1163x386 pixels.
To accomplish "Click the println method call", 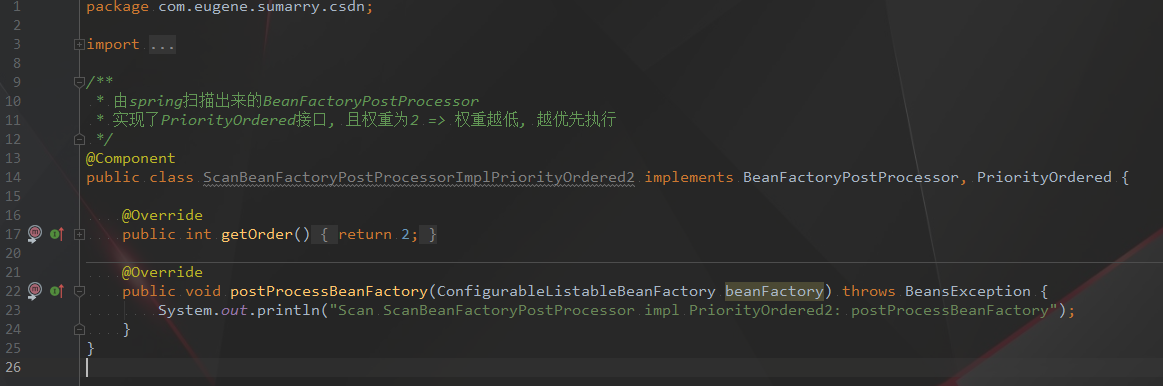I will pyautogui.click(x=288, y=310).
